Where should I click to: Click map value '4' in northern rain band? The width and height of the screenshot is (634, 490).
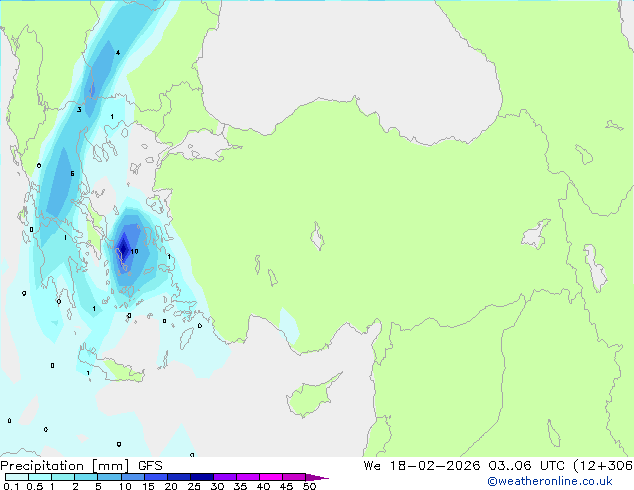(x=118, y=53)
